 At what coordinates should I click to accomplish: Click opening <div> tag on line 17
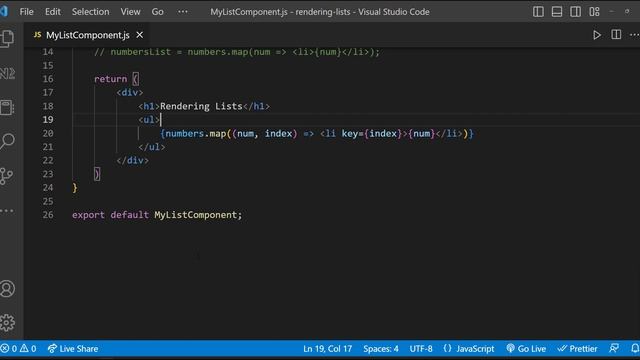[x=130, y=93]
